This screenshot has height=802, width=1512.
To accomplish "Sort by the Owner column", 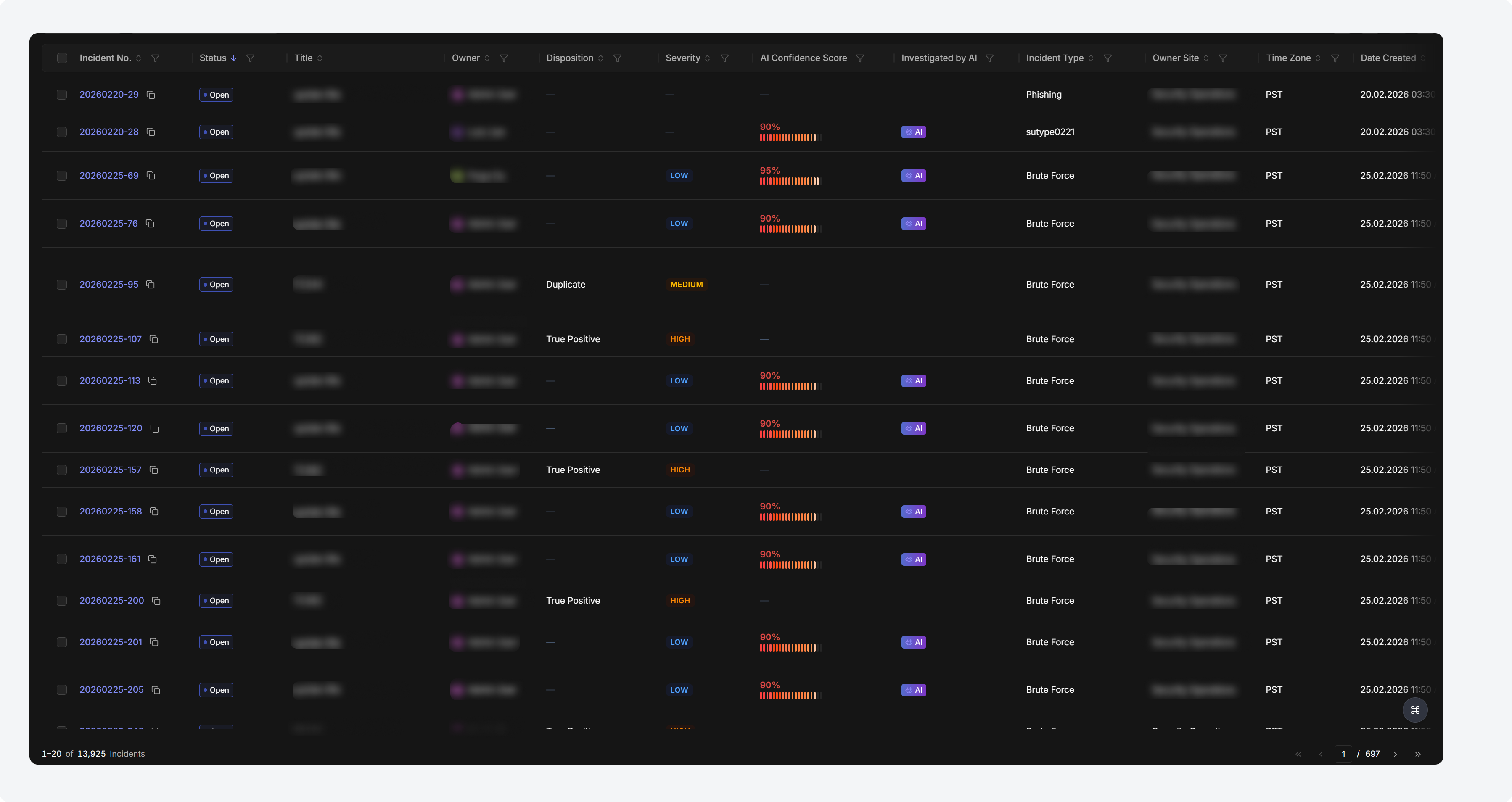I will pos(487,58).
